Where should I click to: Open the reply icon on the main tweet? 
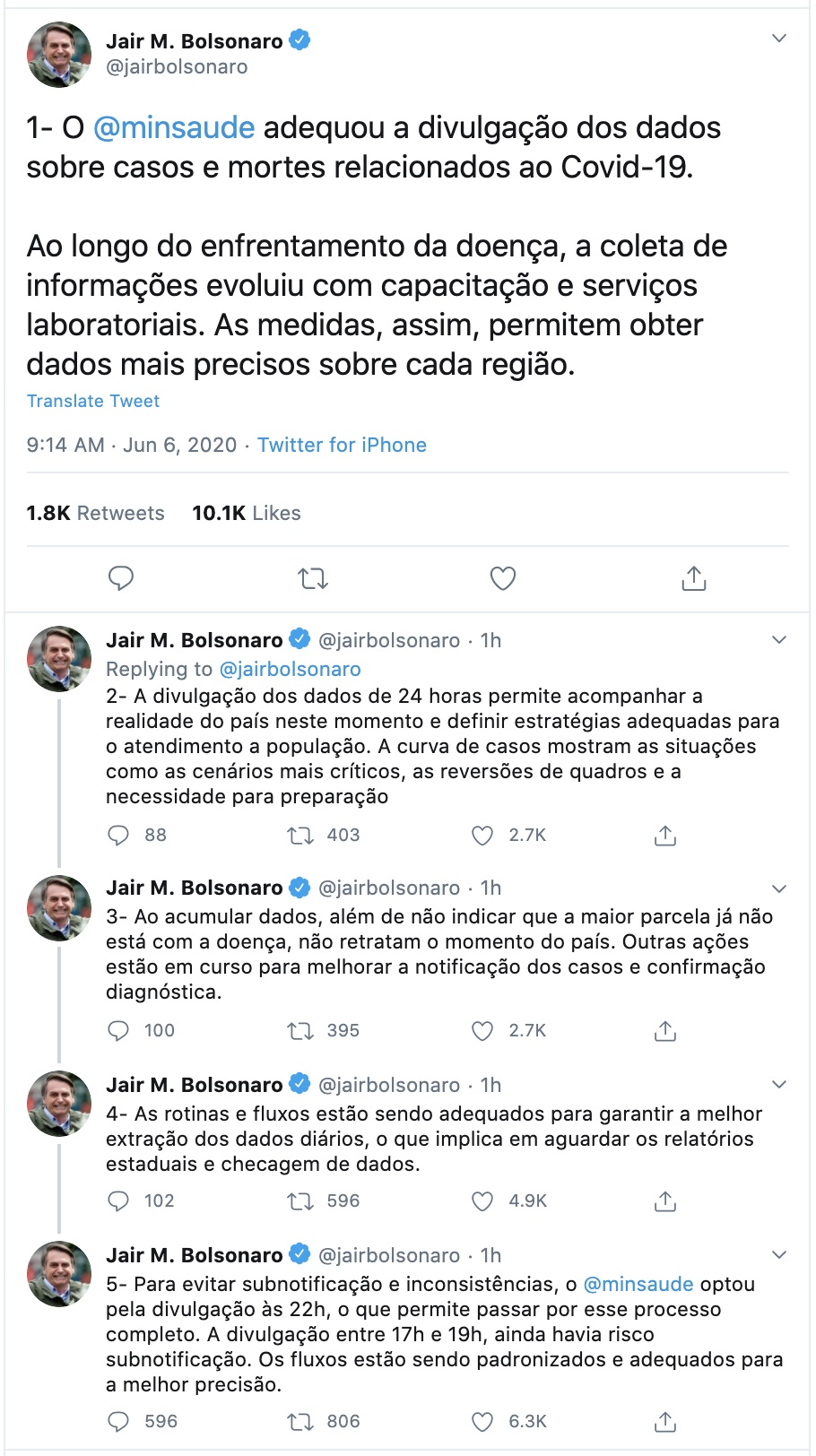tap(122, 578)
